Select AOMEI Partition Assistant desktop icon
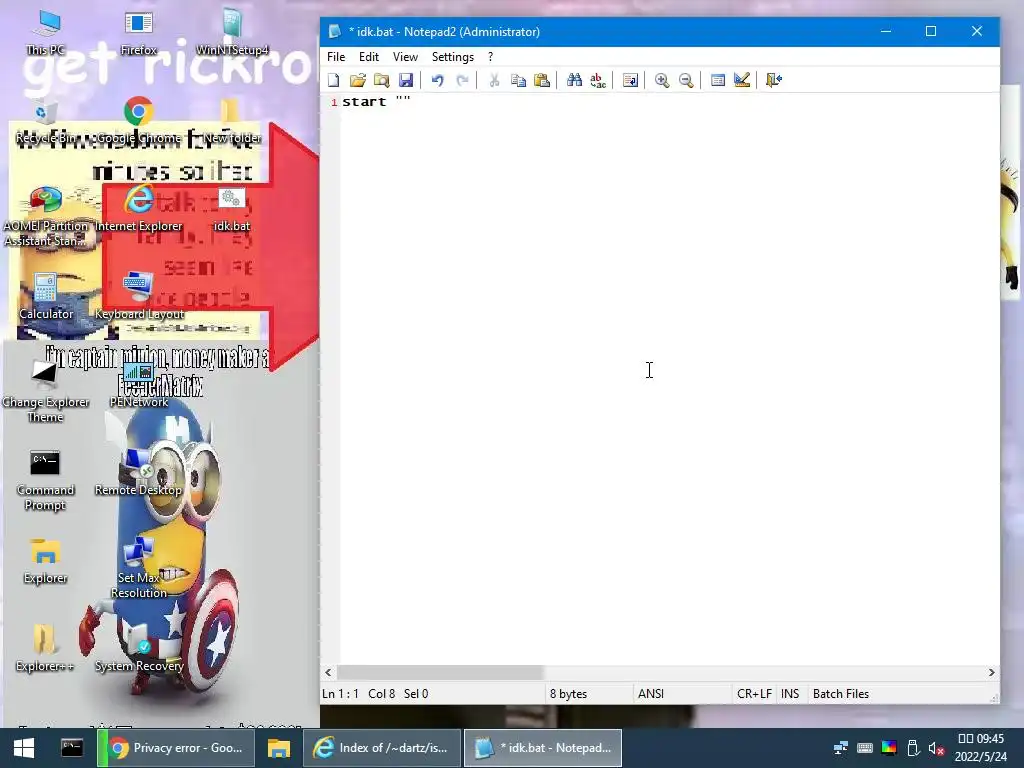This screenshot has width=1024, height=768. 46,217
